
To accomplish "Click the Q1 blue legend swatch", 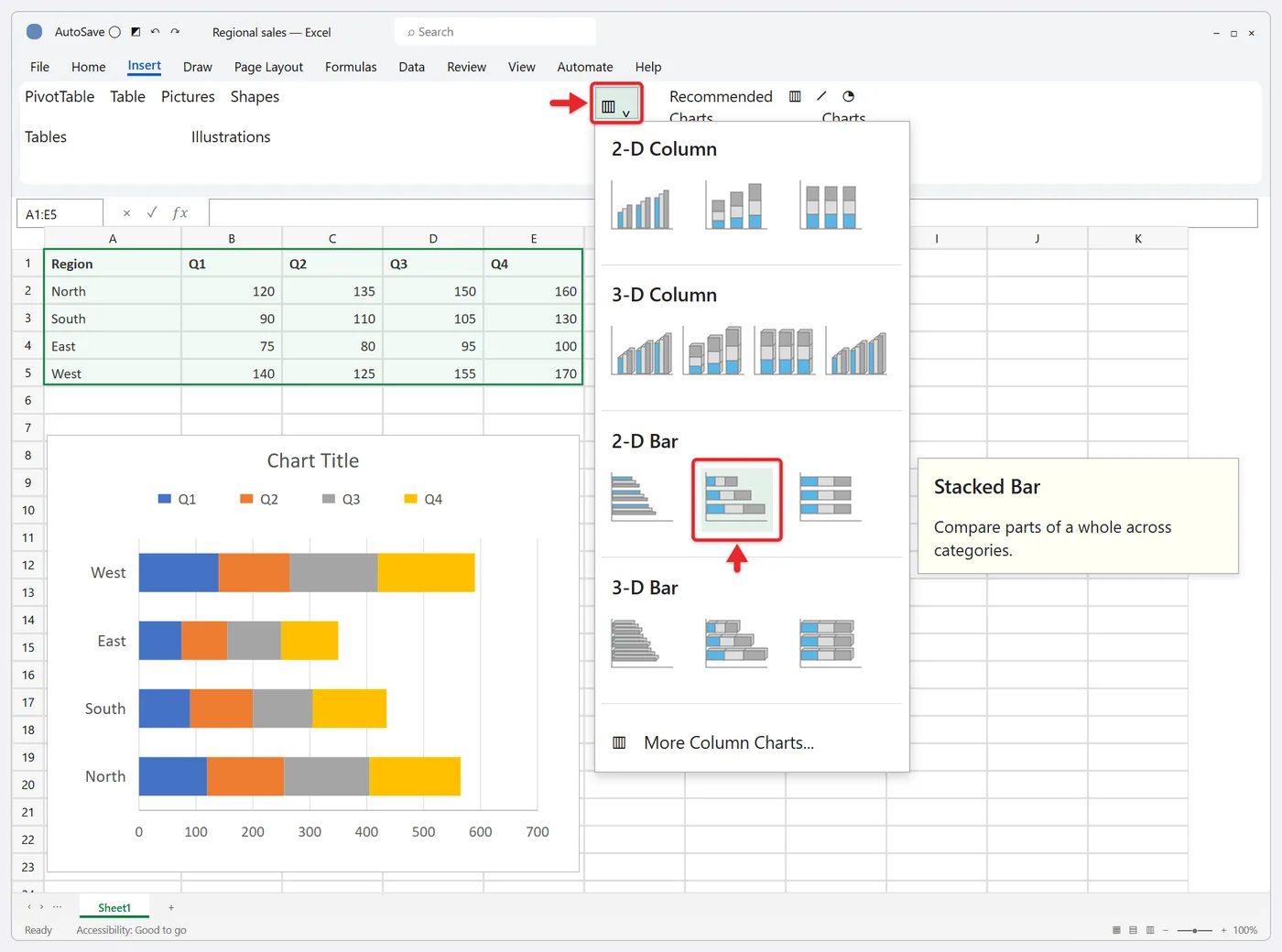I will (x=165, y=499).
